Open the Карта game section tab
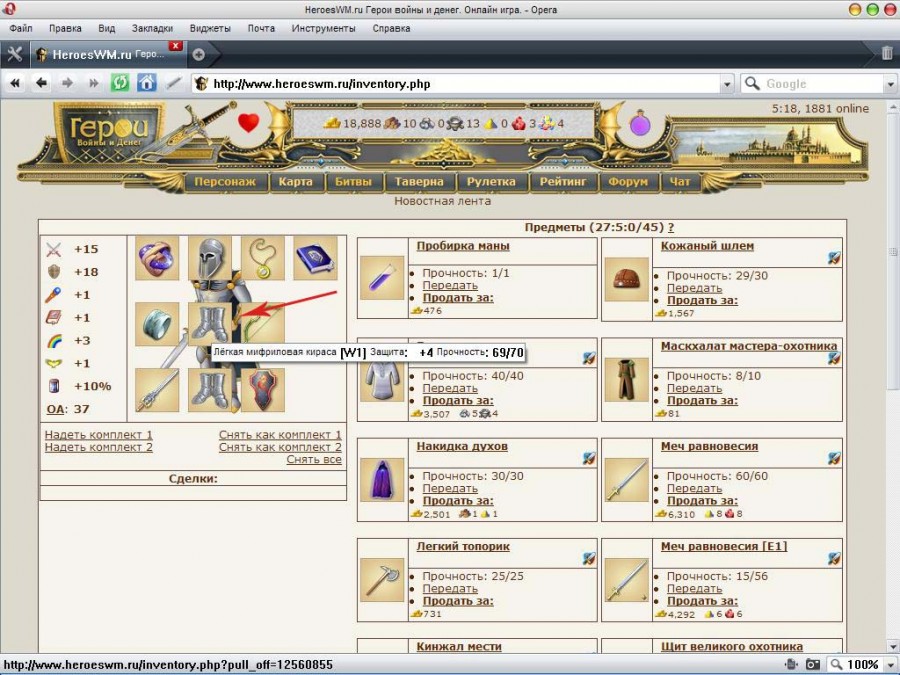The image size is (900, 675). [x=296, y=182]
